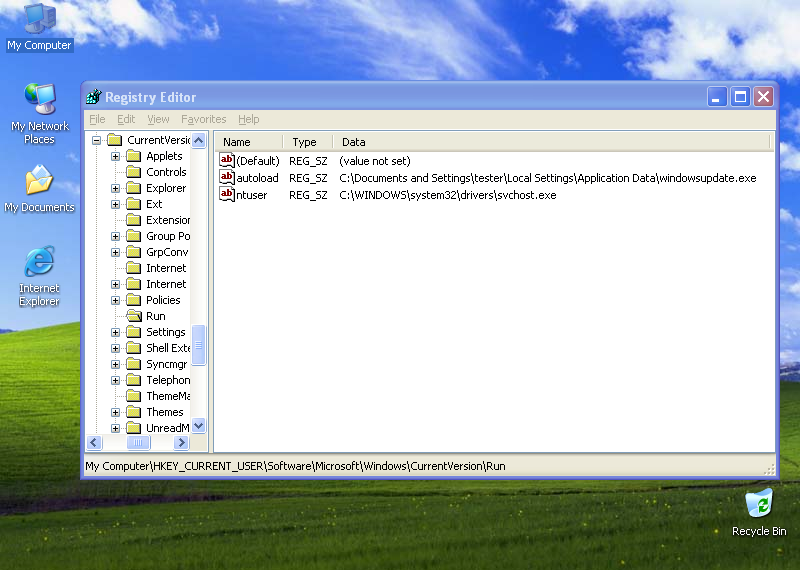Click the Themes folder icon
Viewport: 800px width, 570px height.
pyautogui.click(x=134, y=412)
